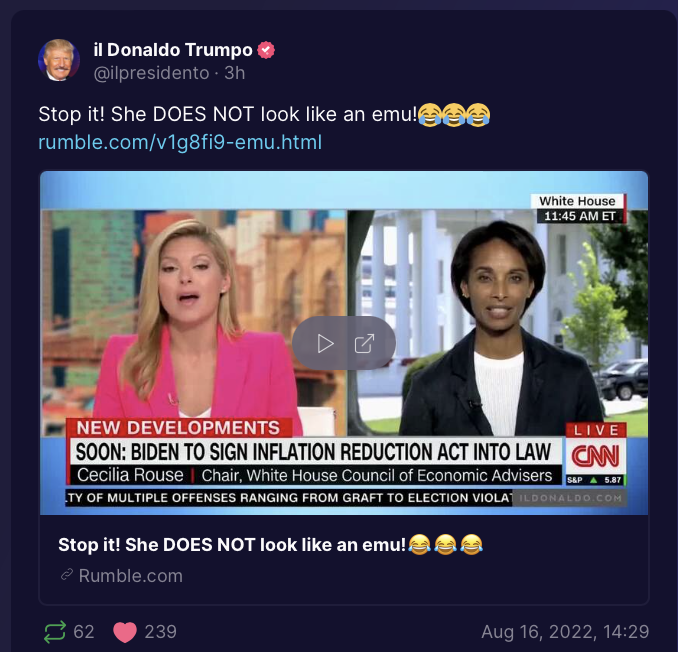678x652 pixels.
Task: Play the embedded video
Action: pos(325,344)
